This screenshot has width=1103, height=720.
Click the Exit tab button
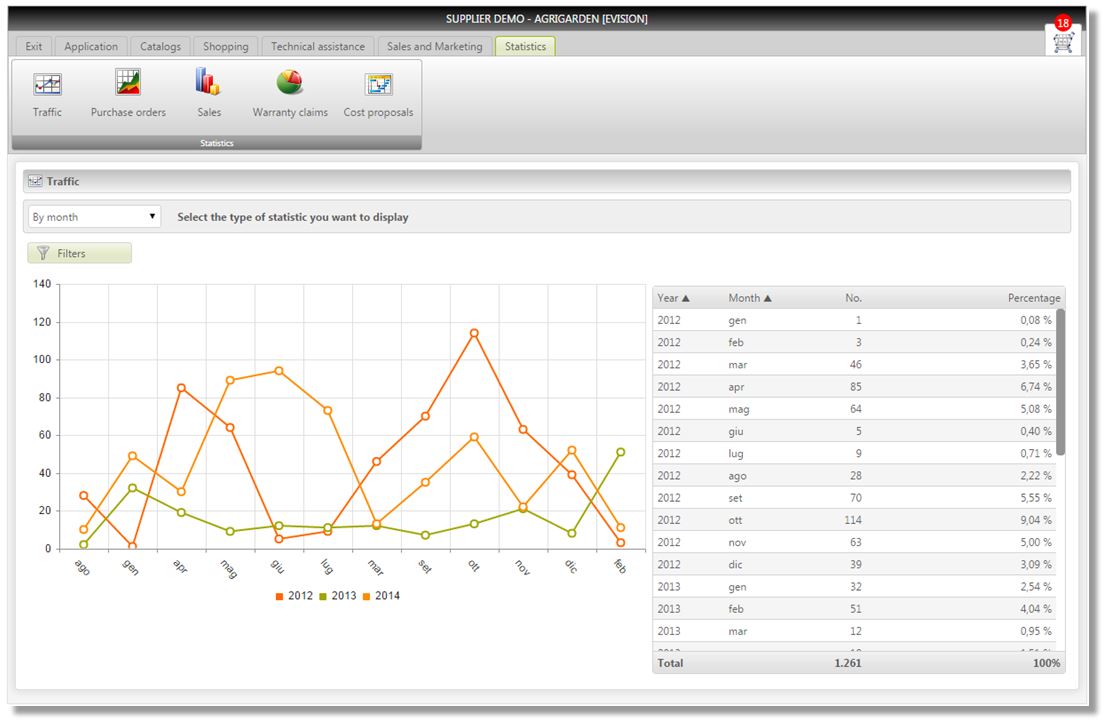pyautogui.click(x=34, y=47)
